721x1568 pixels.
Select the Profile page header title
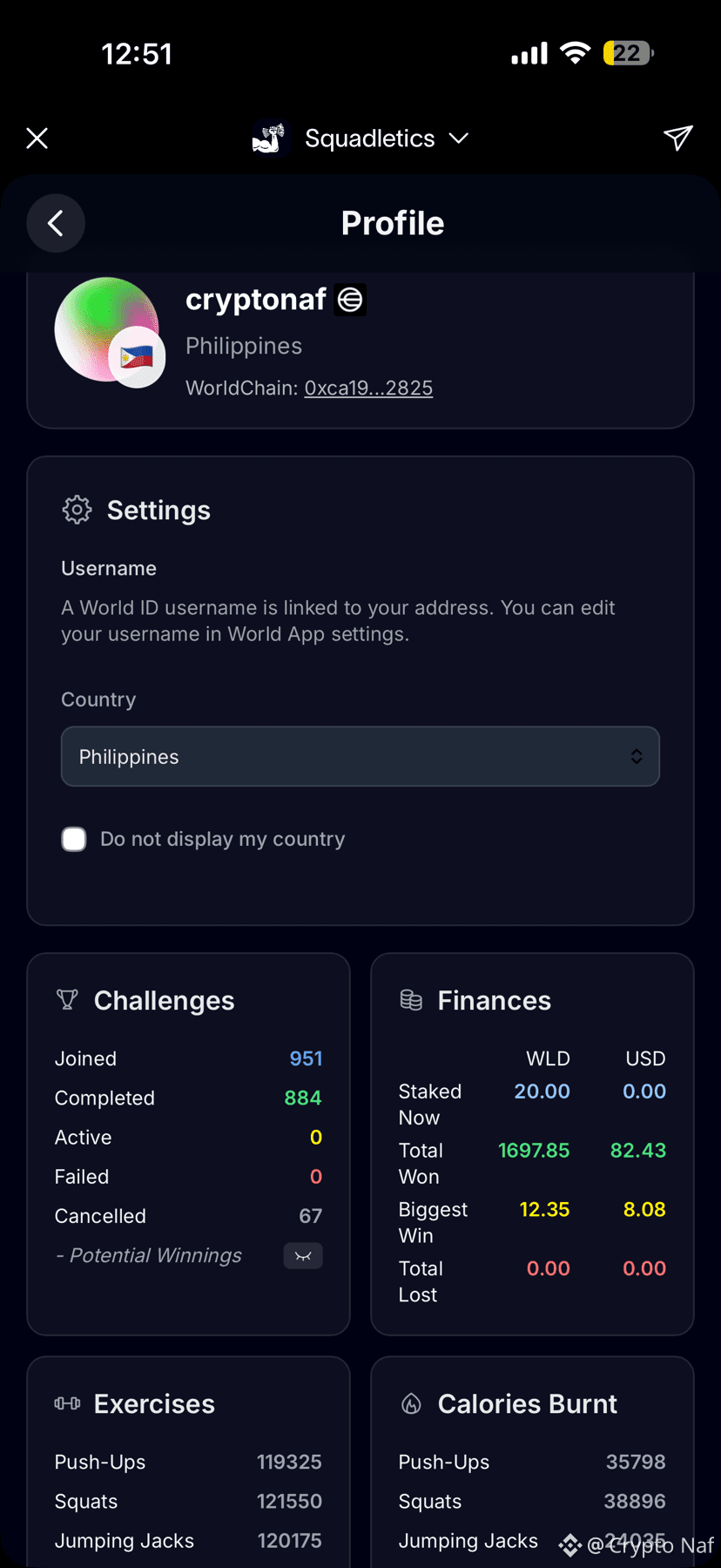point(393,223)
